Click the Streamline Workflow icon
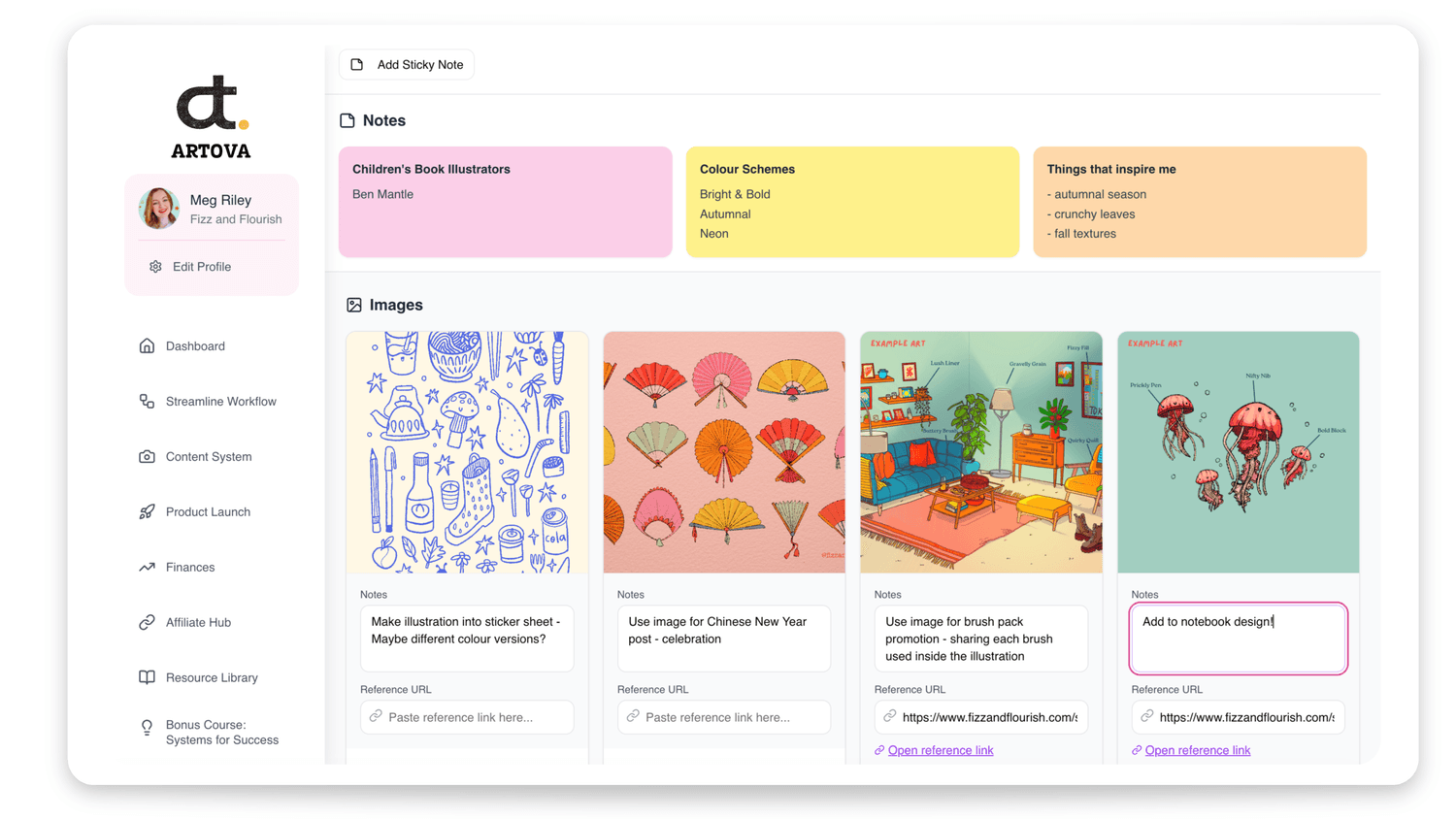This screenshot has width=1456, height=819. [147, 402]
